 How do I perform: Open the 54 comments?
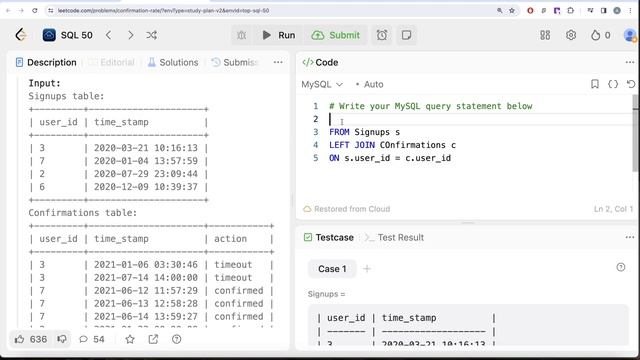[92, 339]
